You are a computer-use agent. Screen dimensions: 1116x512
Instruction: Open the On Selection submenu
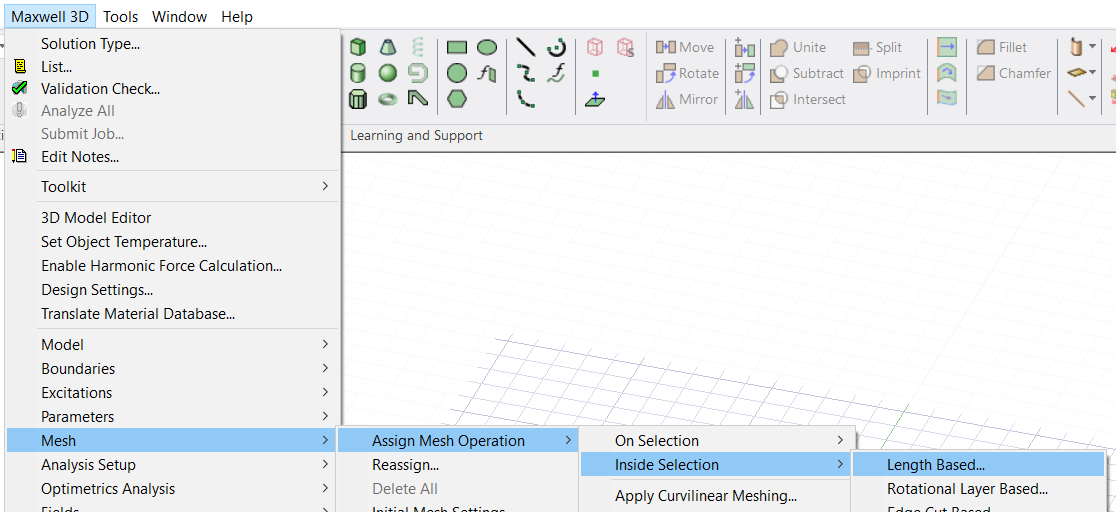pyautogui.click(x=715, y=441)
